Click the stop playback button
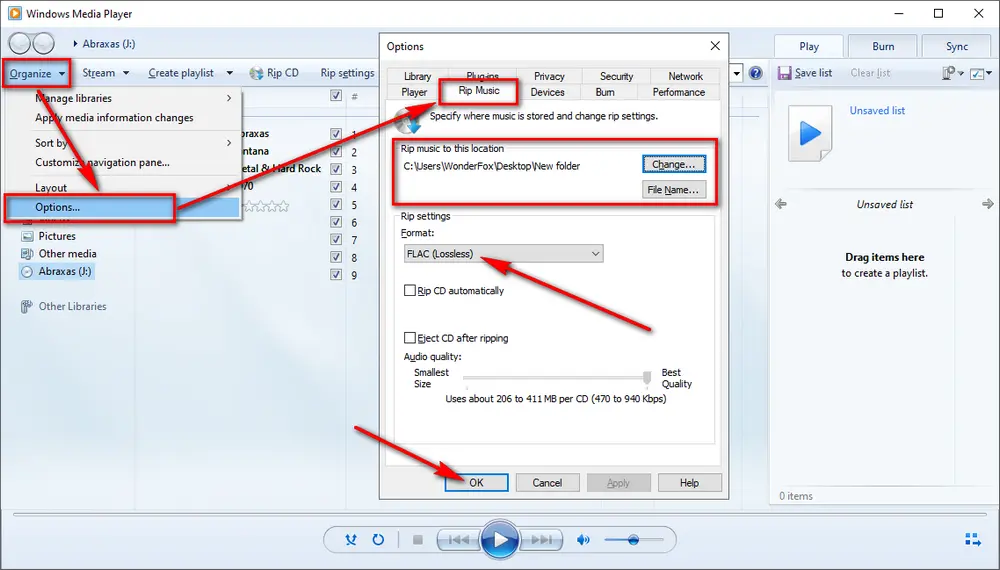Screen dimensions: 1000x570 (x=418, y=540)
